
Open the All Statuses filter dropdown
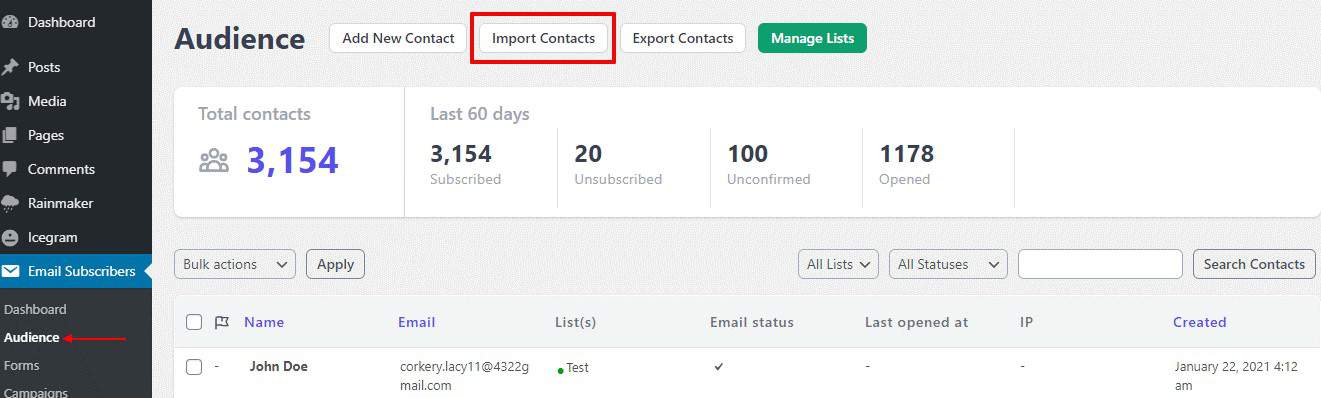point(948,264)
